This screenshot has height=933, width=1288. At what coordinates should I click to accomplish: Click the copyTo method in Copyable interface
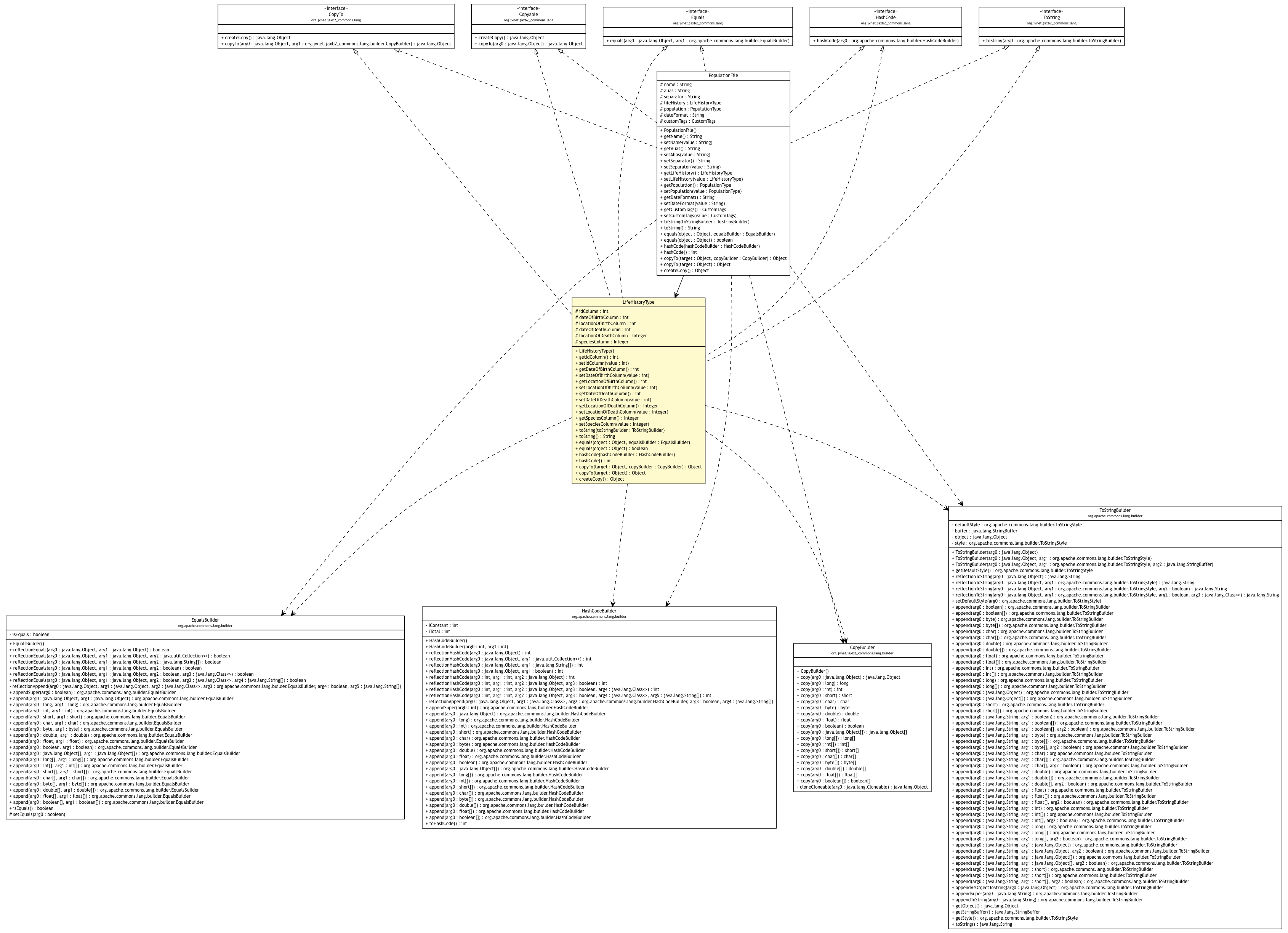[x=528, y=44]
